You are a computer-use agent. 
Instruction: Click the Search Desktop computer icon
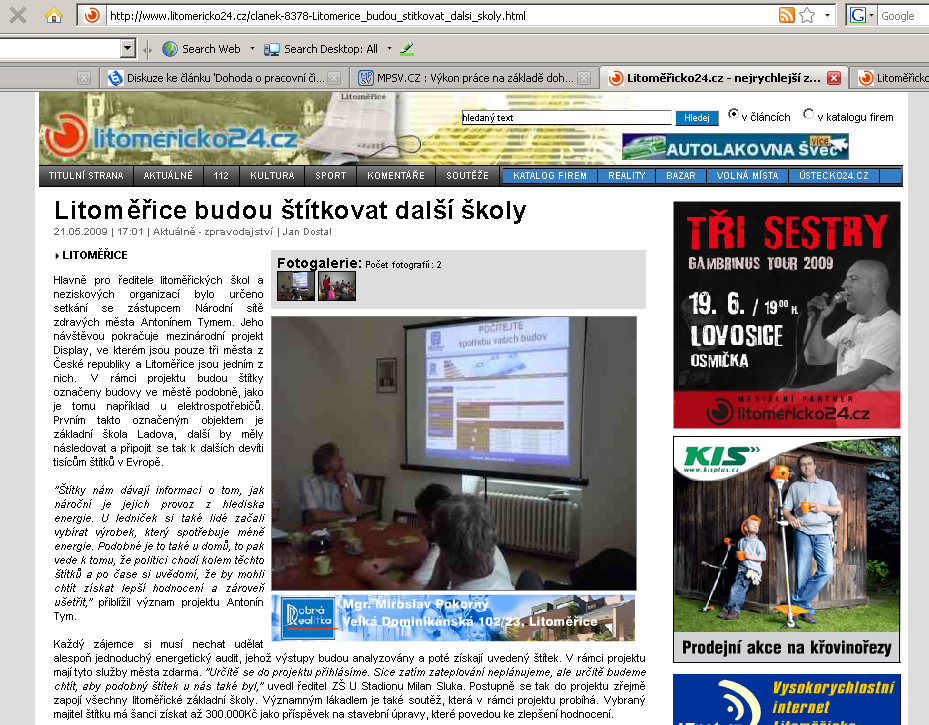coord(272,49)
